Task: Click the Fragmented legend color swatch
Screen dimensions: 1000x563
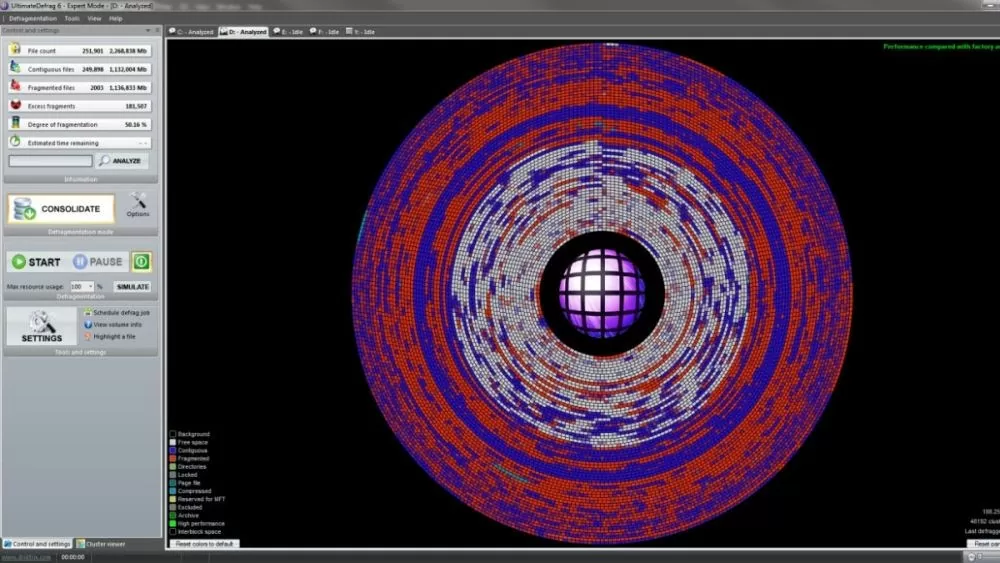Action: (x=172, y=458)
